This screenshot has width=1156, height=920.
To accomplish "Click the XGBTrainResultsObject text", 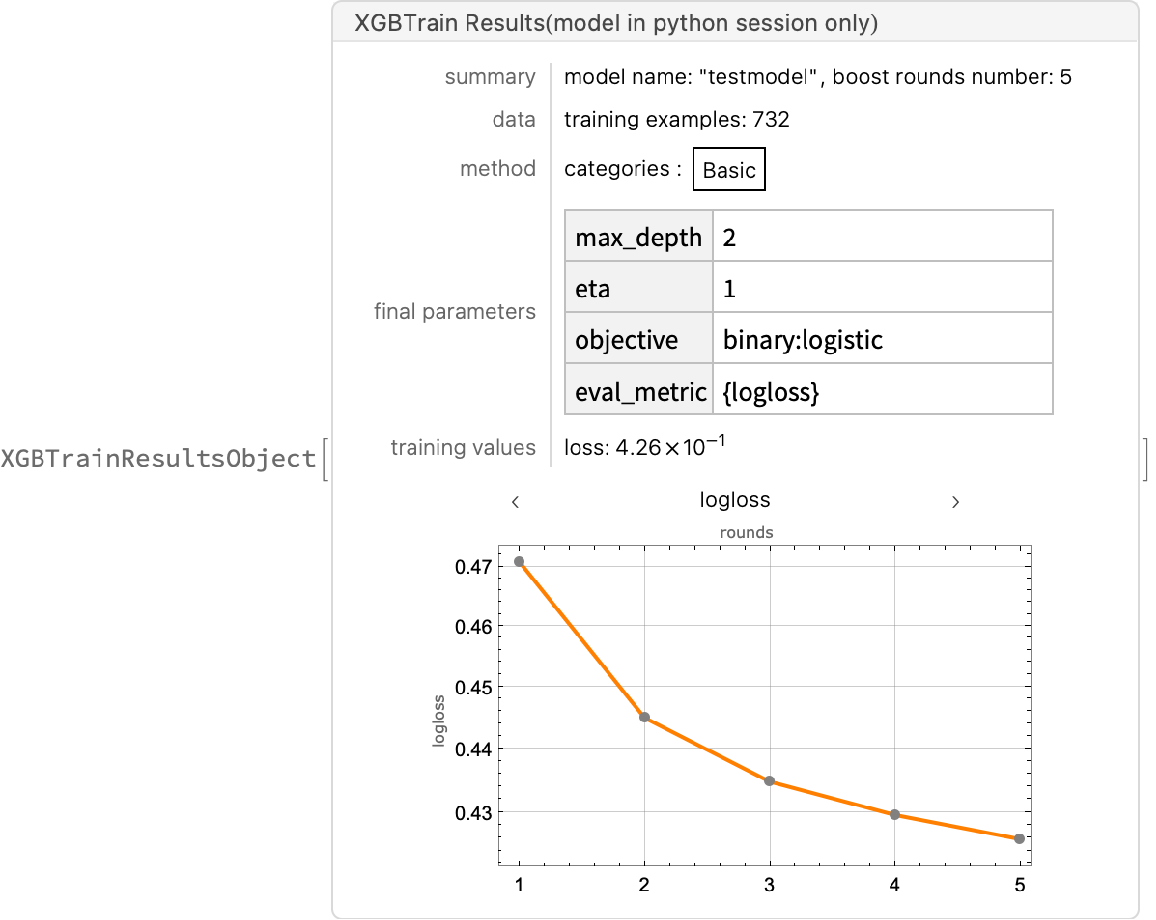I will point(158,459).
